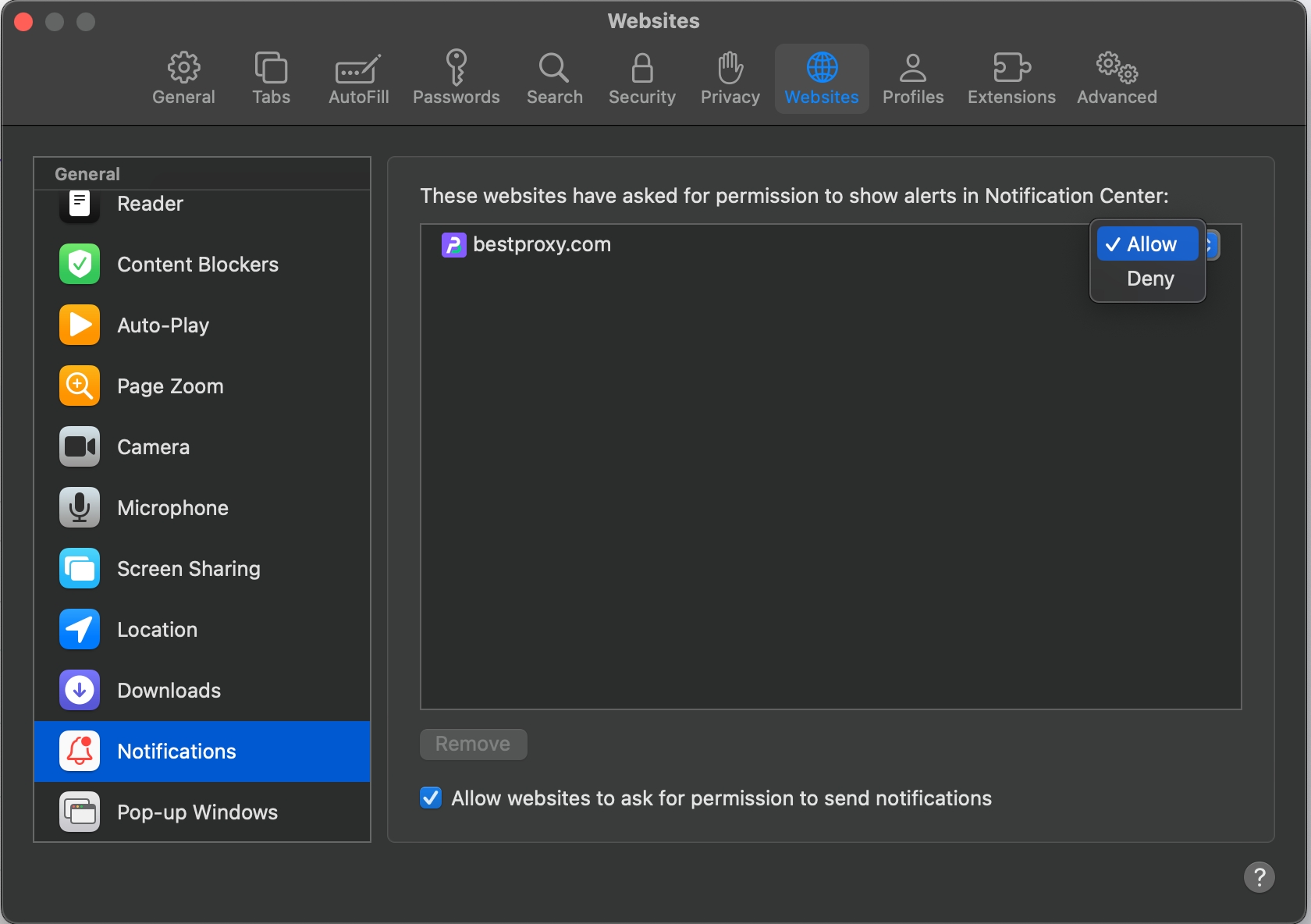1311x924 pixels.
Task: Open the Privacy hand icon
Action: [x=730, y=68]
